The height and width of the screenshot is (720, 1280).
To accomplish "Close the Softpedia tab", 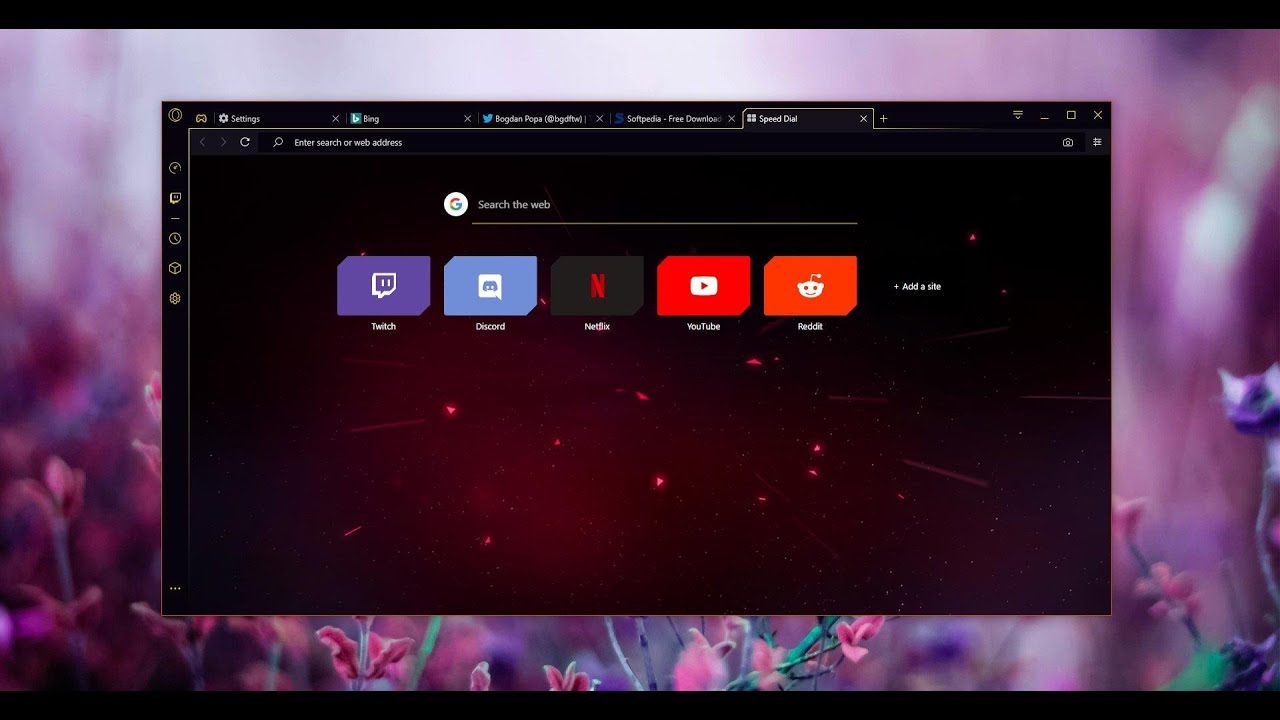I will point(731,118).
